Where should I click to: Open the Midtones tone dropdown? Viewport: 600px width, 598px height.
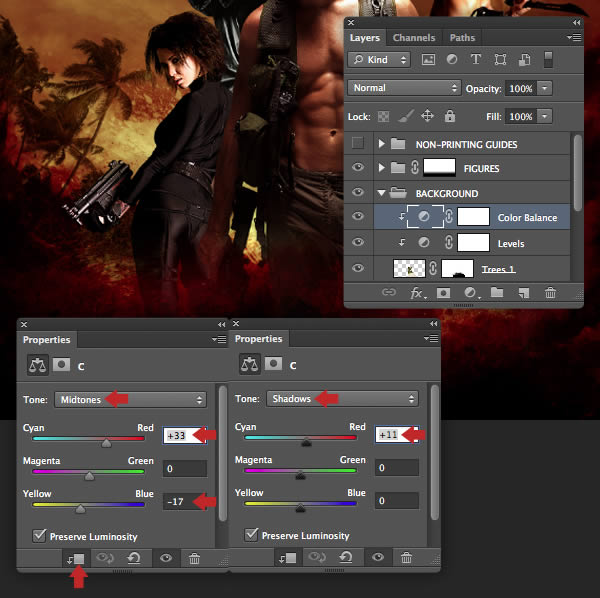pos(130,400)
